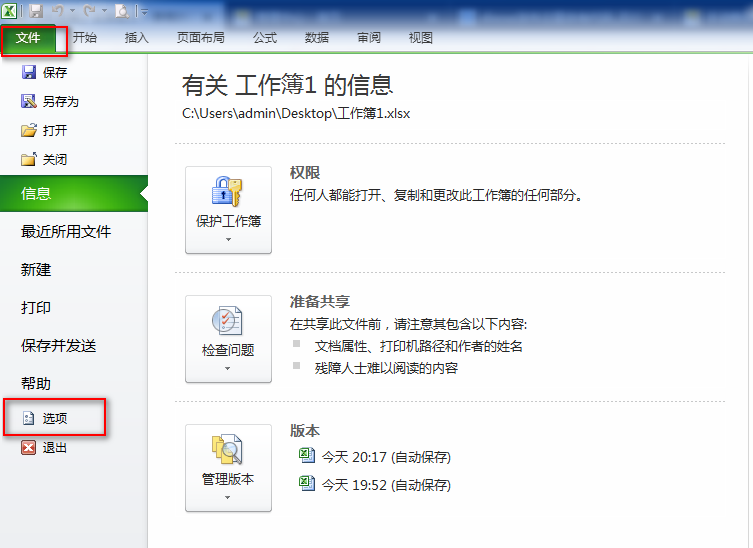Image resolution: width=753 pixels, height=548 pixels.
Task: Click the green 文件 tab
Action: pos(28,38)
